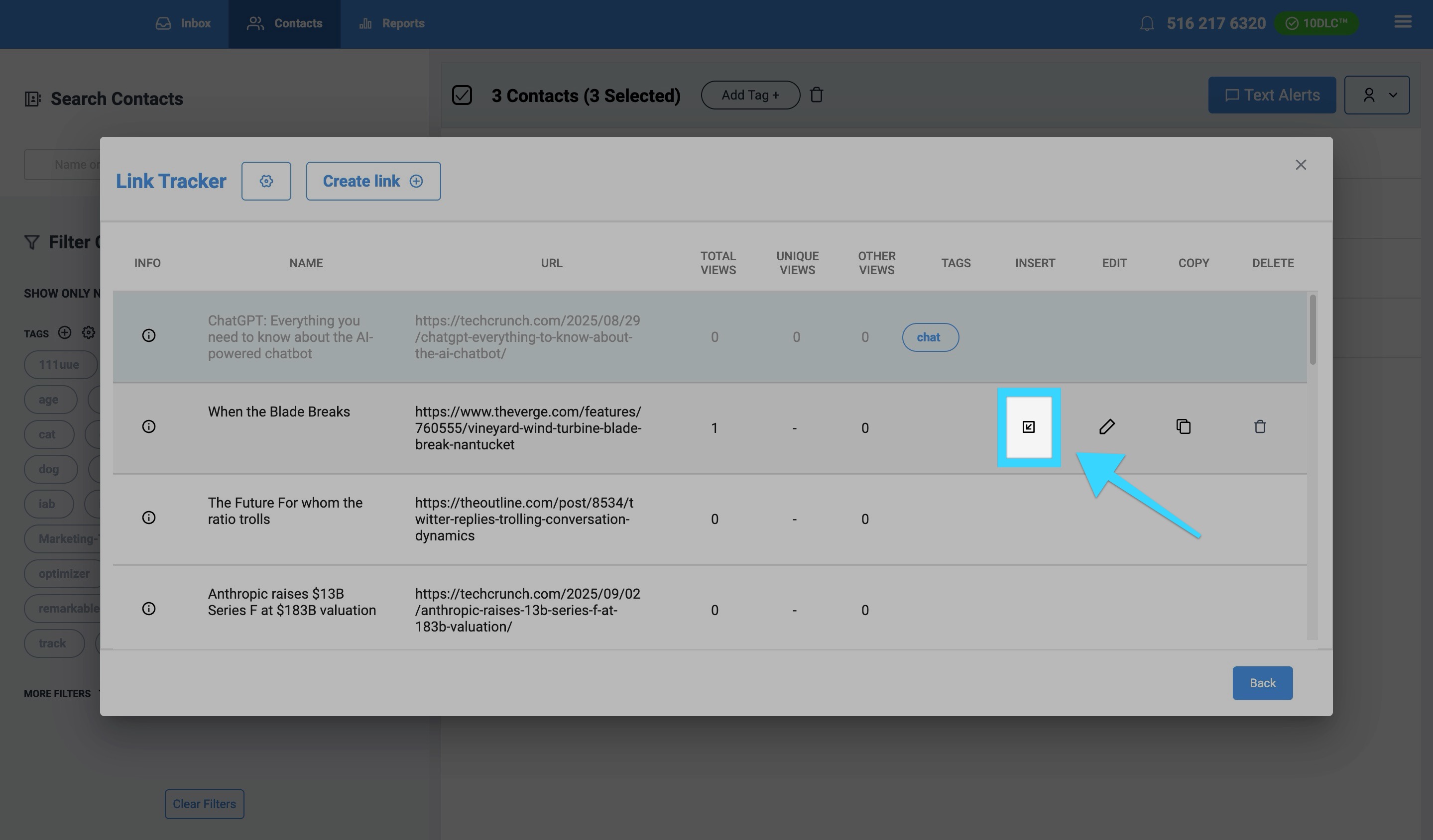Click the URL column header

click(551, 263)
